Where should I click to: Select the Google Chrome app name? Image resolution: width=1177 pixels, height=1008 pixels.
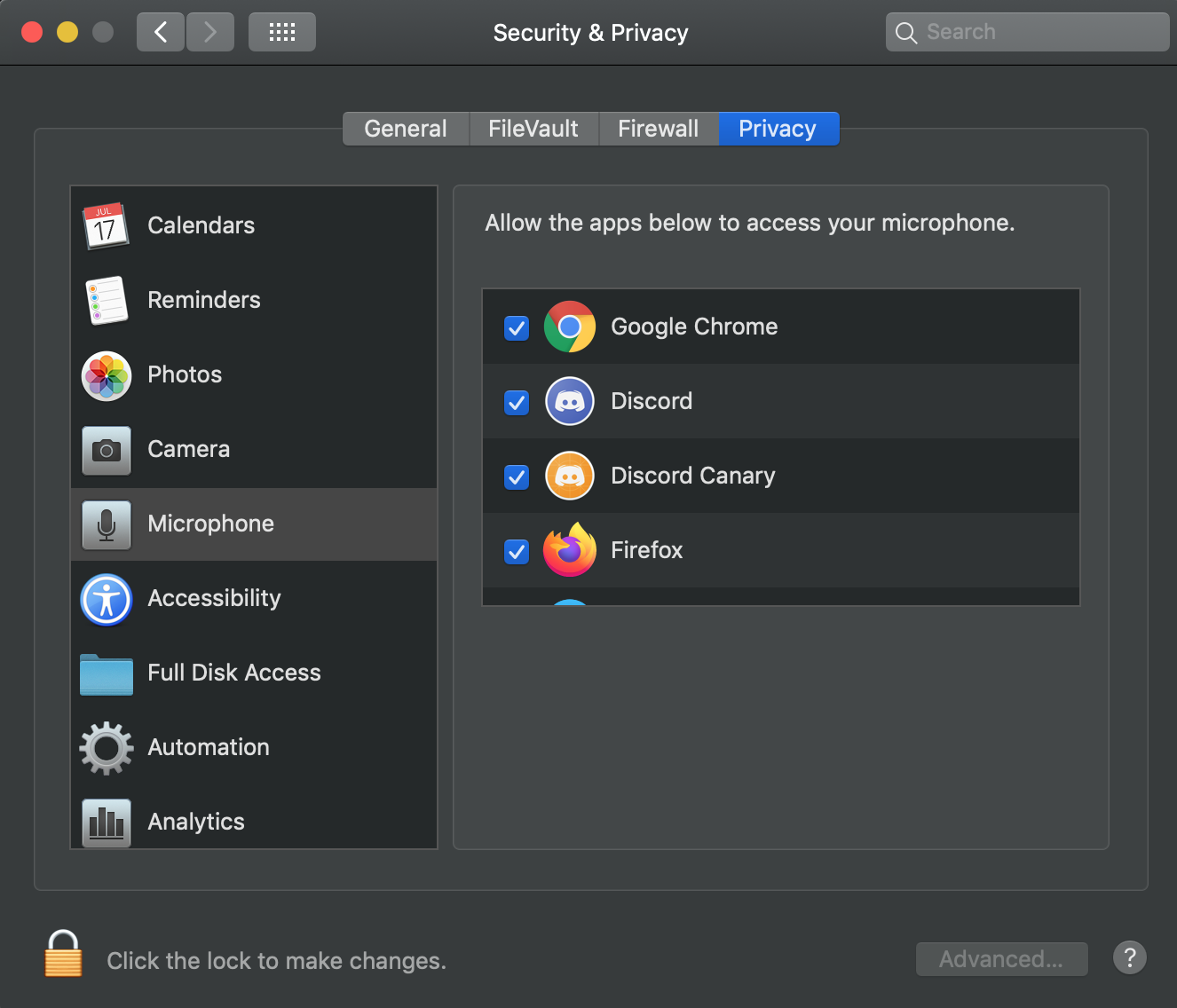[694, 327]
